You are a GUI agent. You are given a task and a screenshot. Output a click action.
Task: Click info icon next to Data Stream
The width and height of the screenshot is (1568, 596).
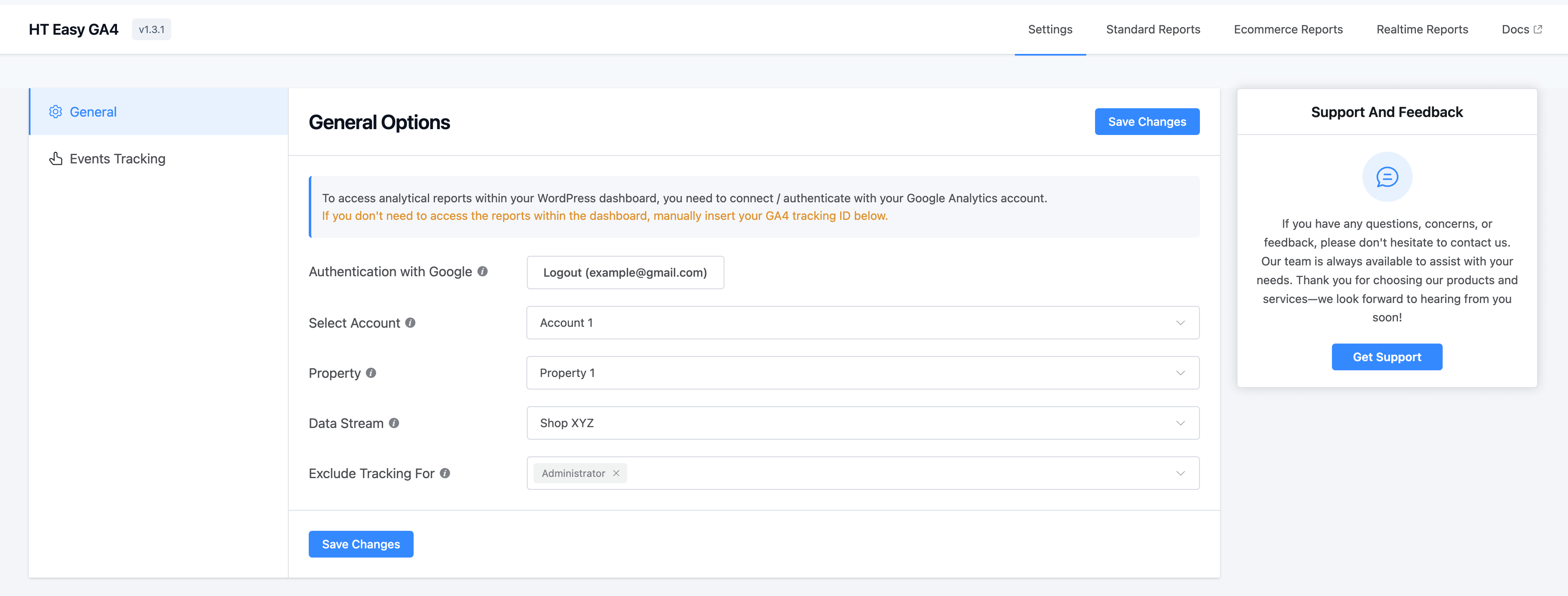point(394,423)
